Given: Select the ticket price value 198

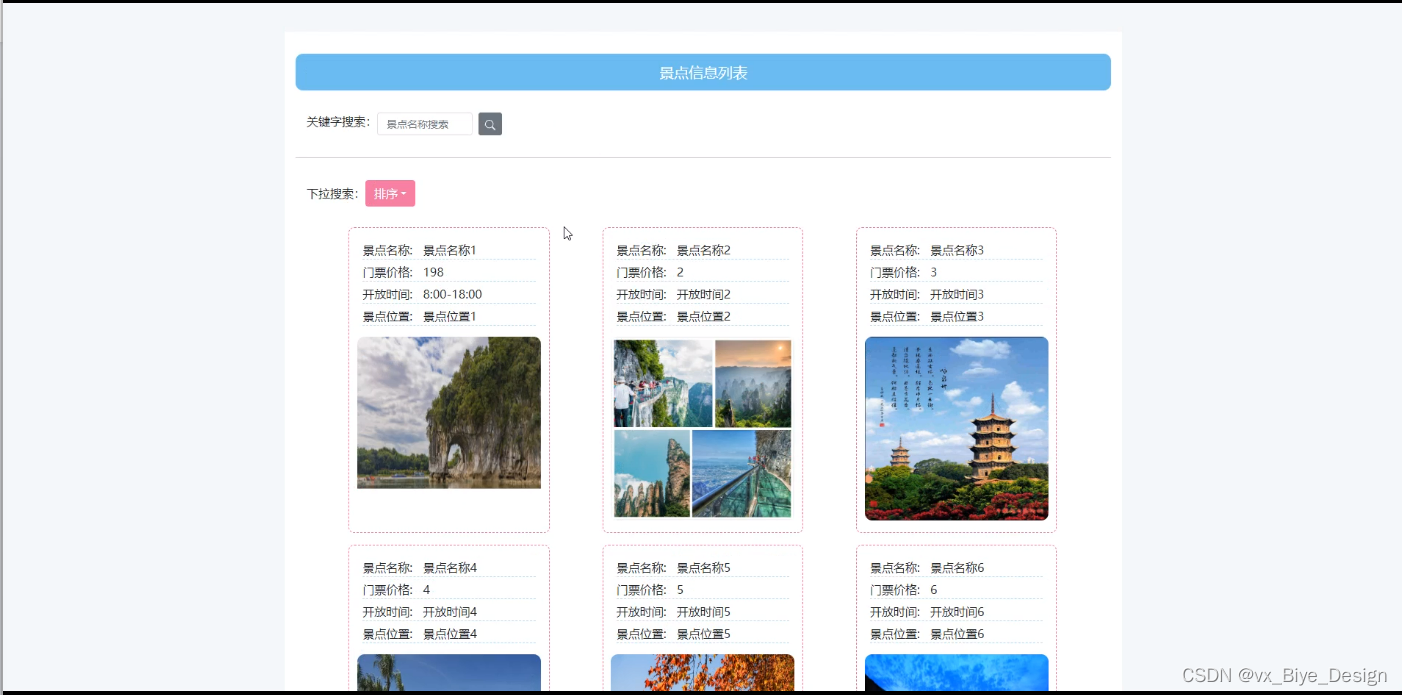Looking at the screenshot, I should click(433, 272).
